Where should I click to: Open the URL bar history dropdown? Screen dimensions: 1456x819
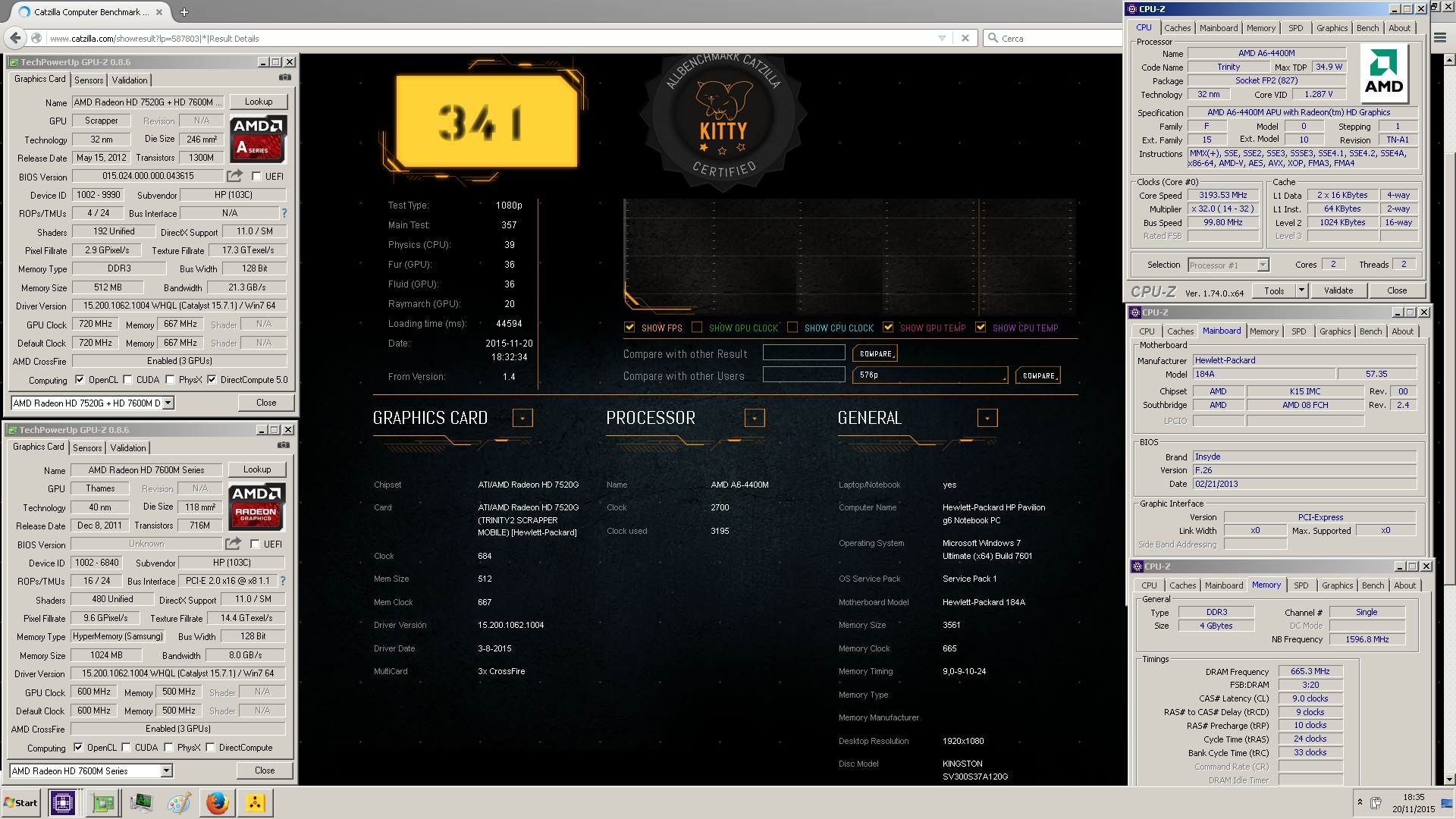pyautogui.click(x=942, y=38)
